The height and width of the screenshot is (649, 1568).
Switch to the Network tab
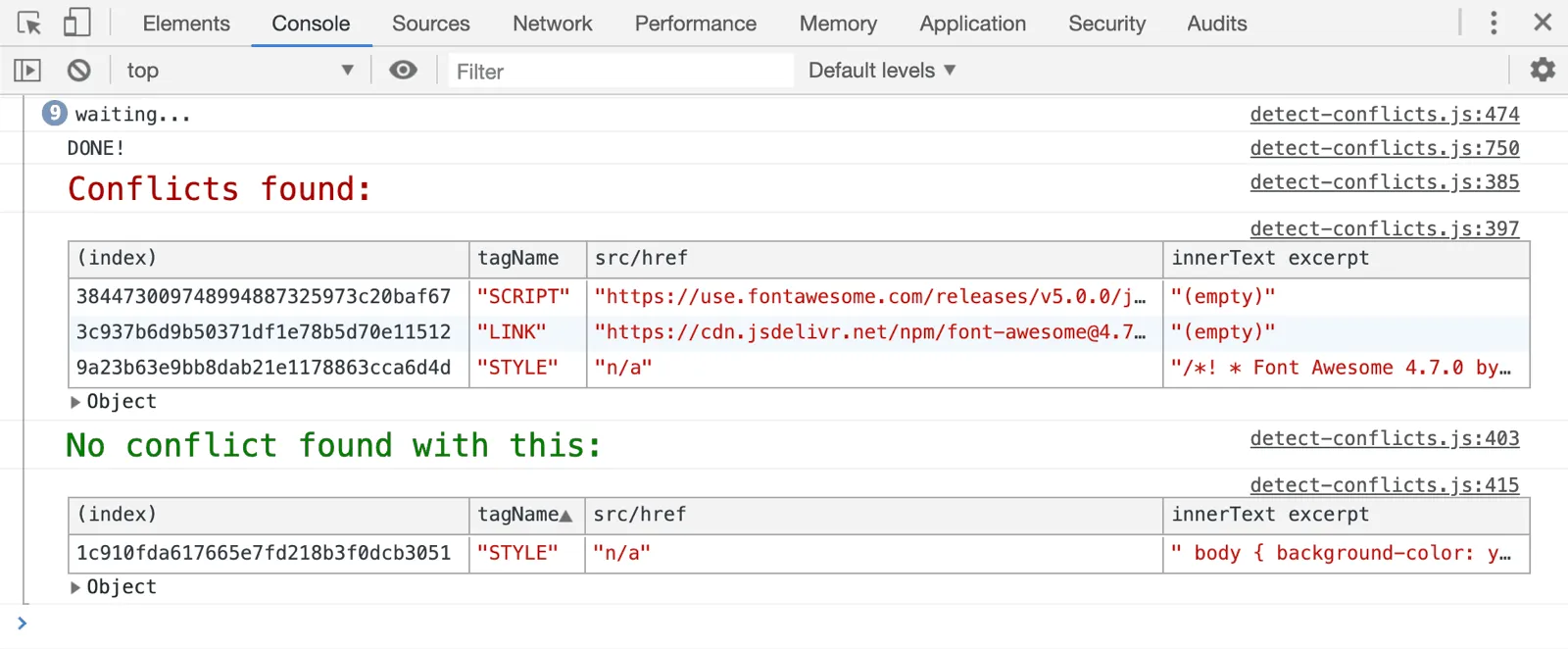tap(552, 24)
